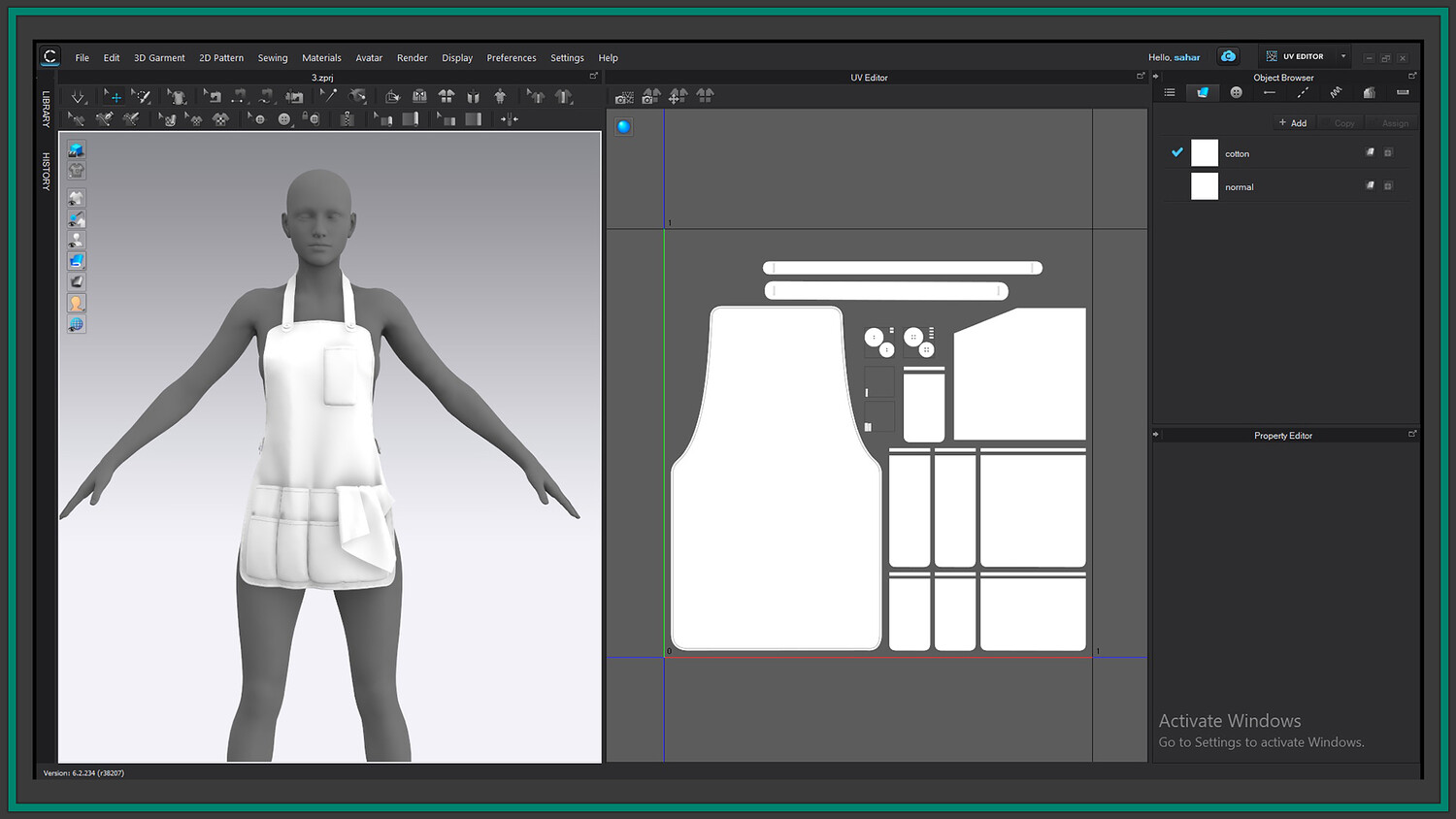
Task: Select the Select/Move tool with blue cross
Action: tap(115, 97)
